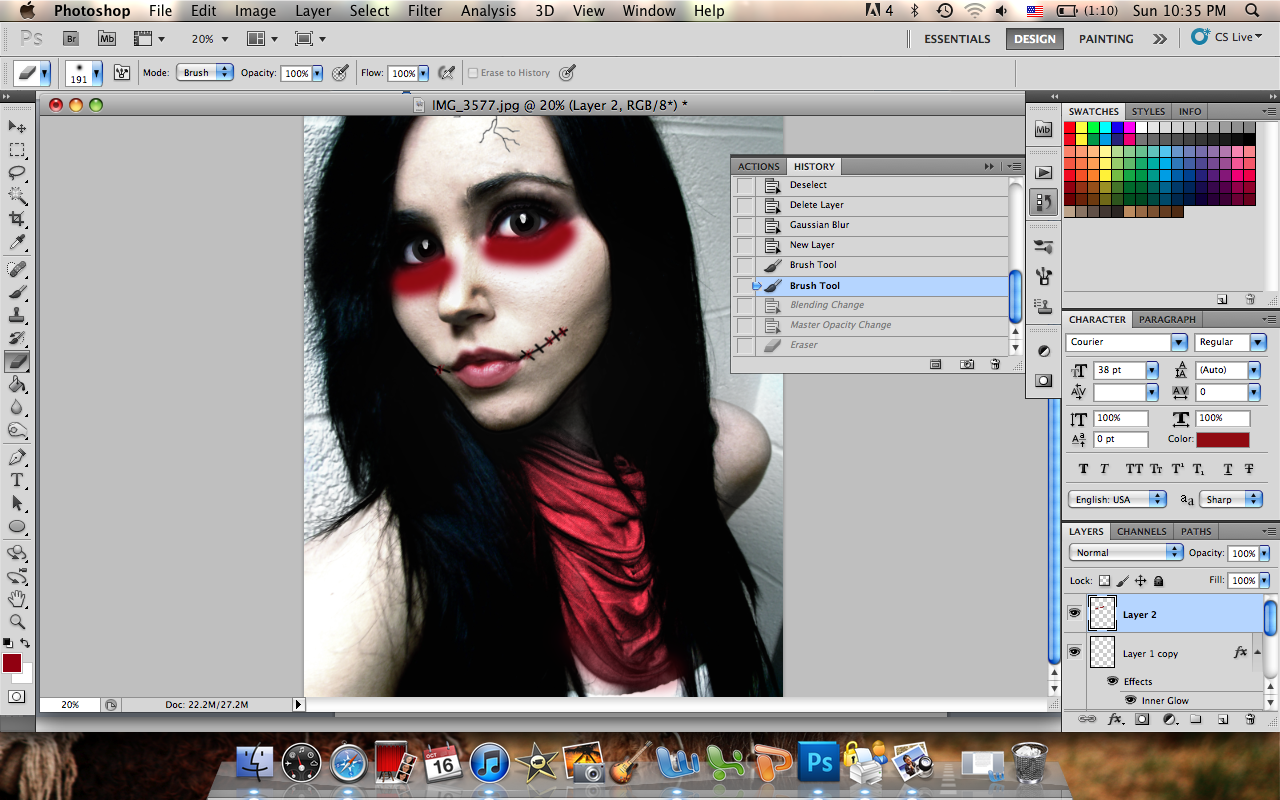Switch to the Painting workspace
This screenshot has height=800, width=1280.
pos(1106,39)
